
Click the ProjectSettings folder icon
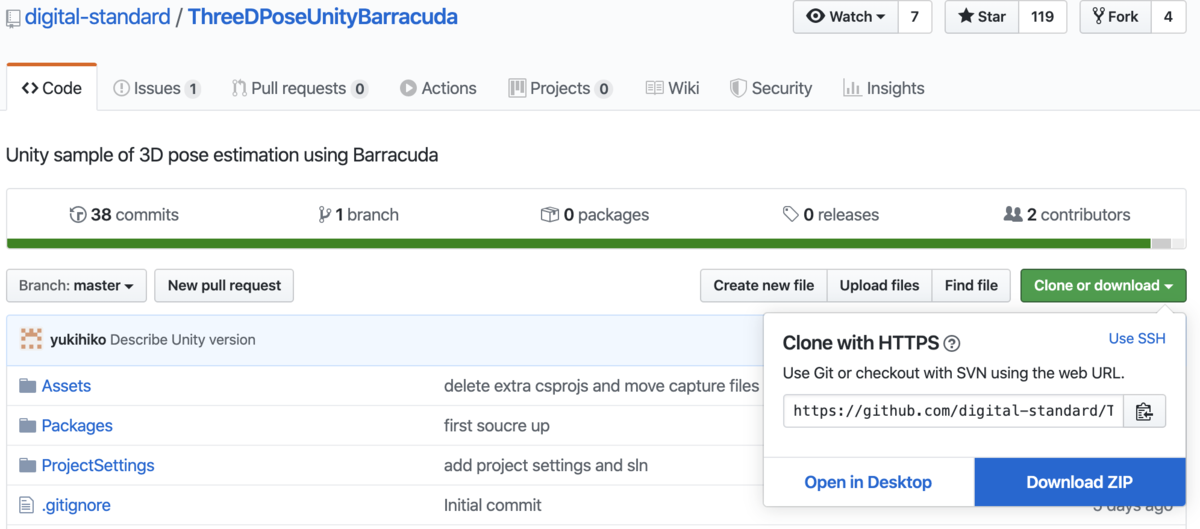[x=27, y=465]
